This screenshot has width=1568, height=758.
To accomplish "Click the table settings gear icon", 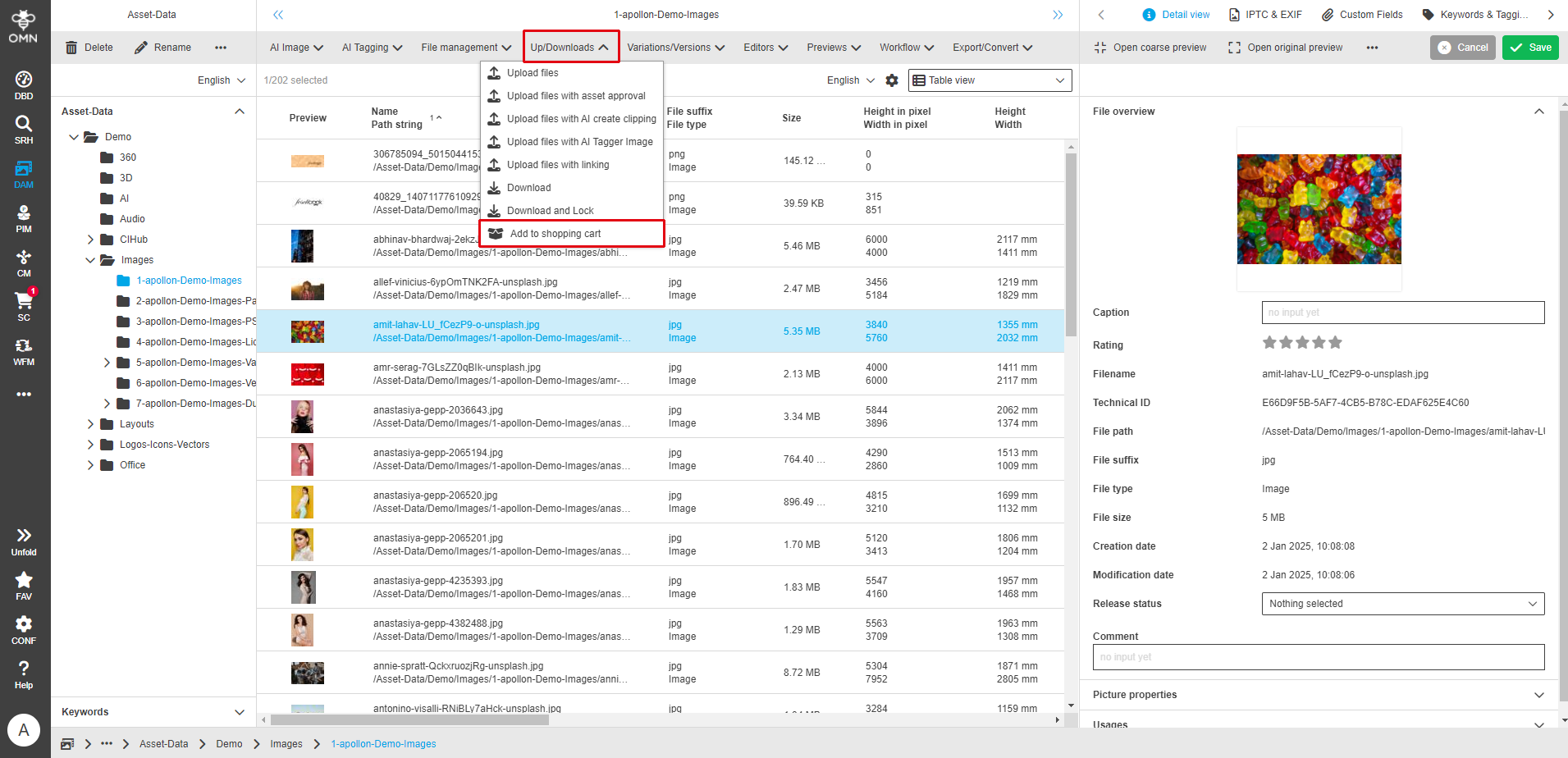I will tap(892, 80).
